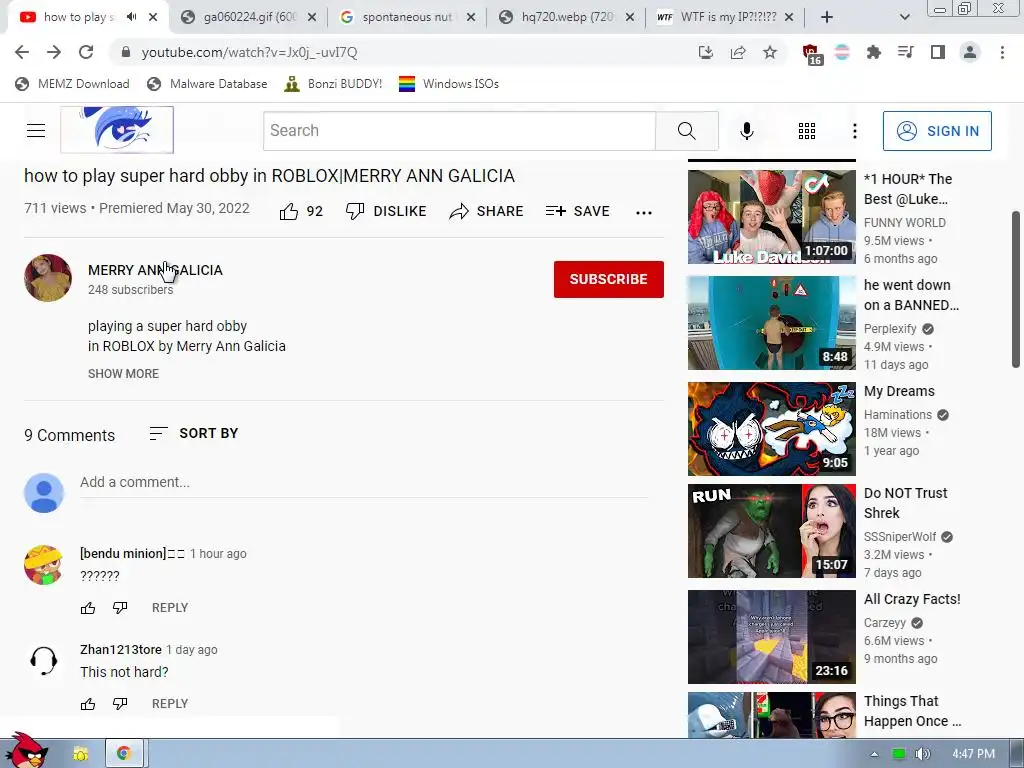The image size is (1024, 768).
Task: Open Do NOT Trust Shrek video thumbnail
Action: 771,531
